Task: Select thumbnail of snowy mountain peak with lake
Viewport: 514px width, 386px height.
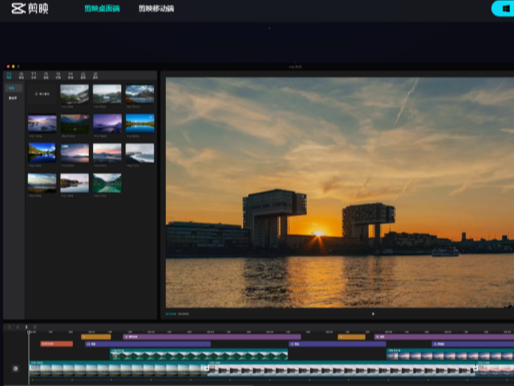Action: [x=140, y=94]
